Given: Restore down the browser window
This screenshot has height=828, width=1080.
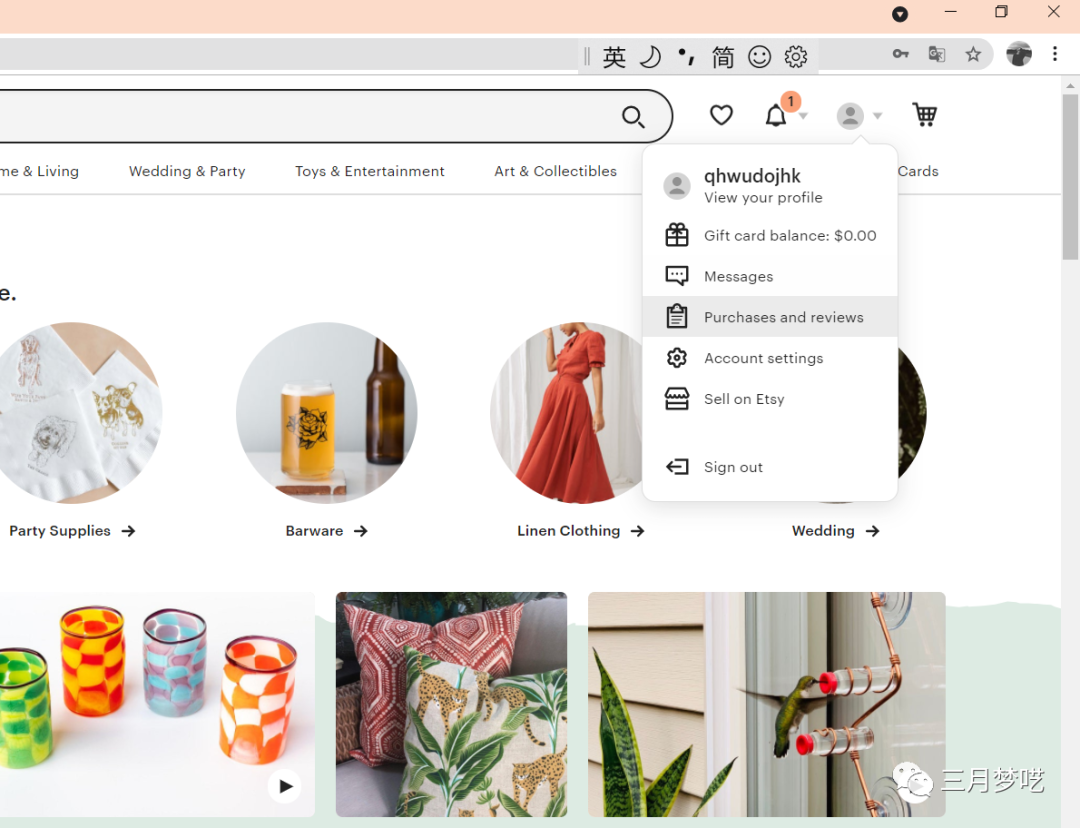Looking at the screenshot, I should point(1001,12).
